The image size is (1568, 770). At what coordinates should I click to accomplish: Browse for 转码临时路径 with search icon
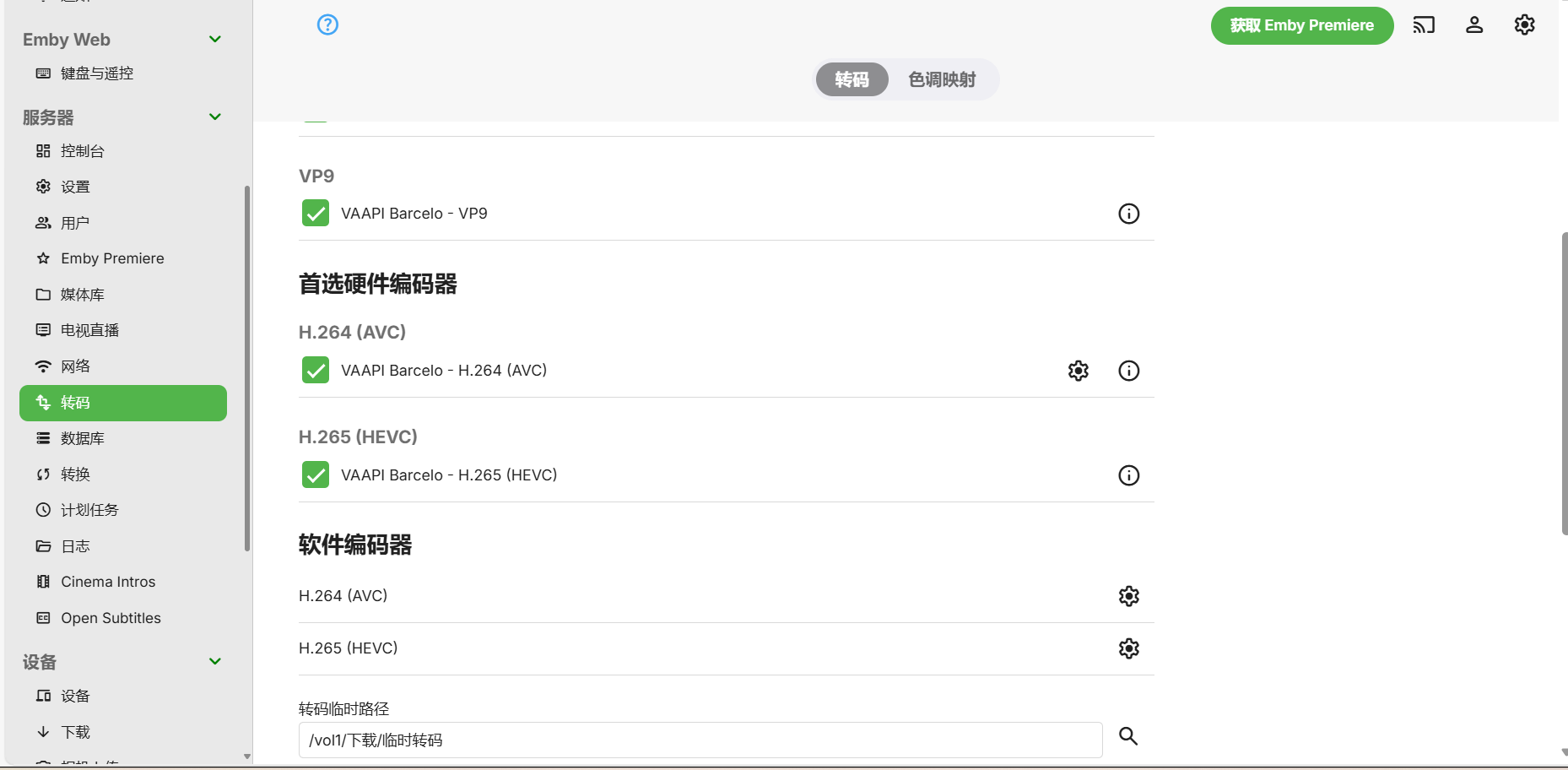click(x=1128, y=736)
